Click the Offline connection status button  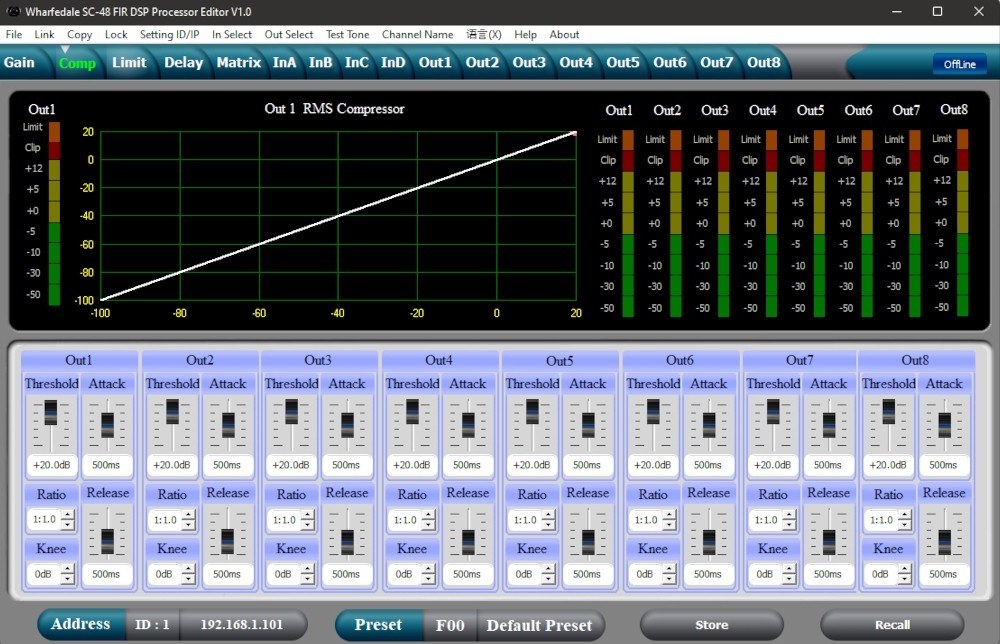coord(960,64)
